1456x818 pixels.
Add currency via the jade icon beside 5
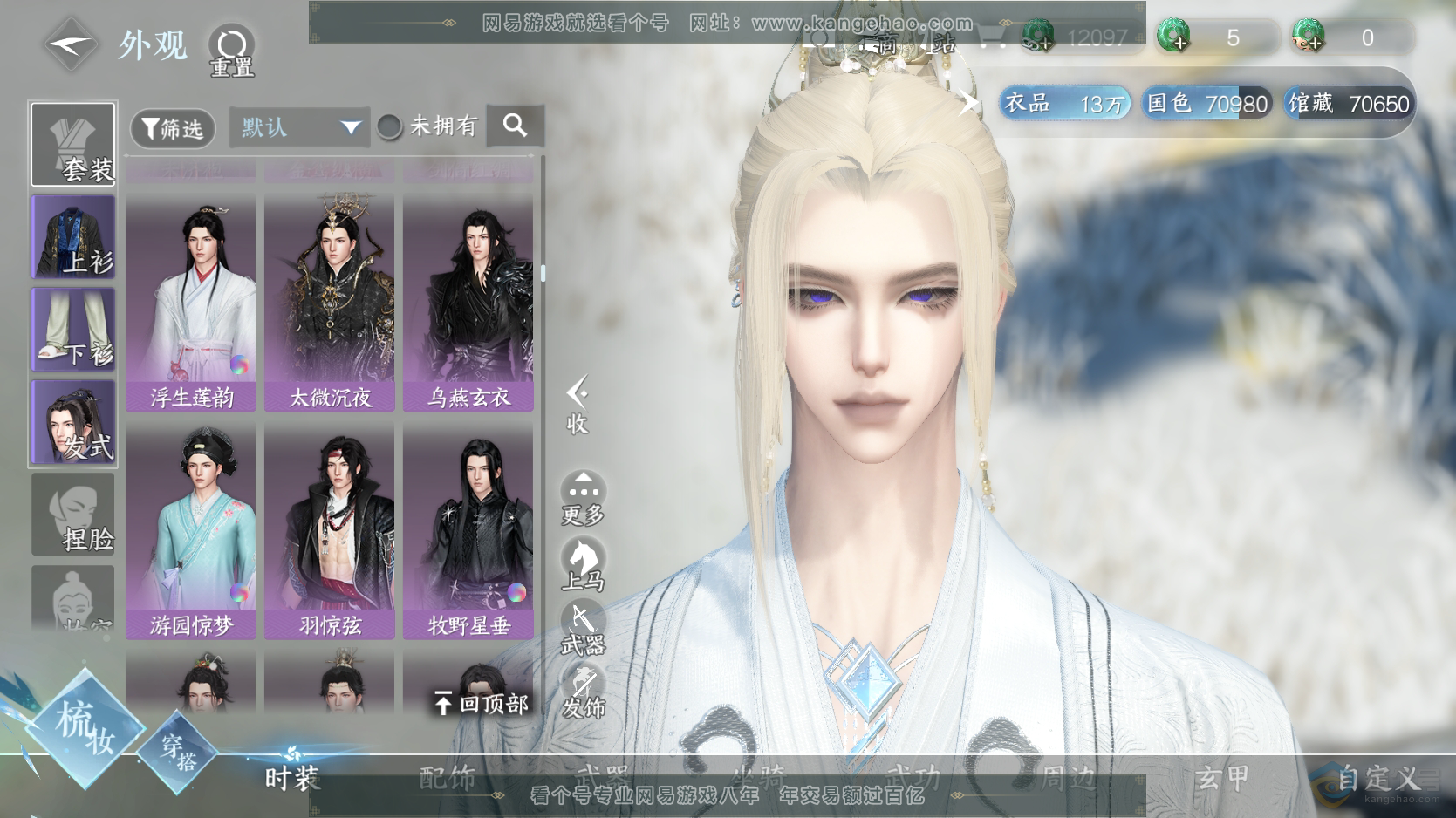point(1173,37)
